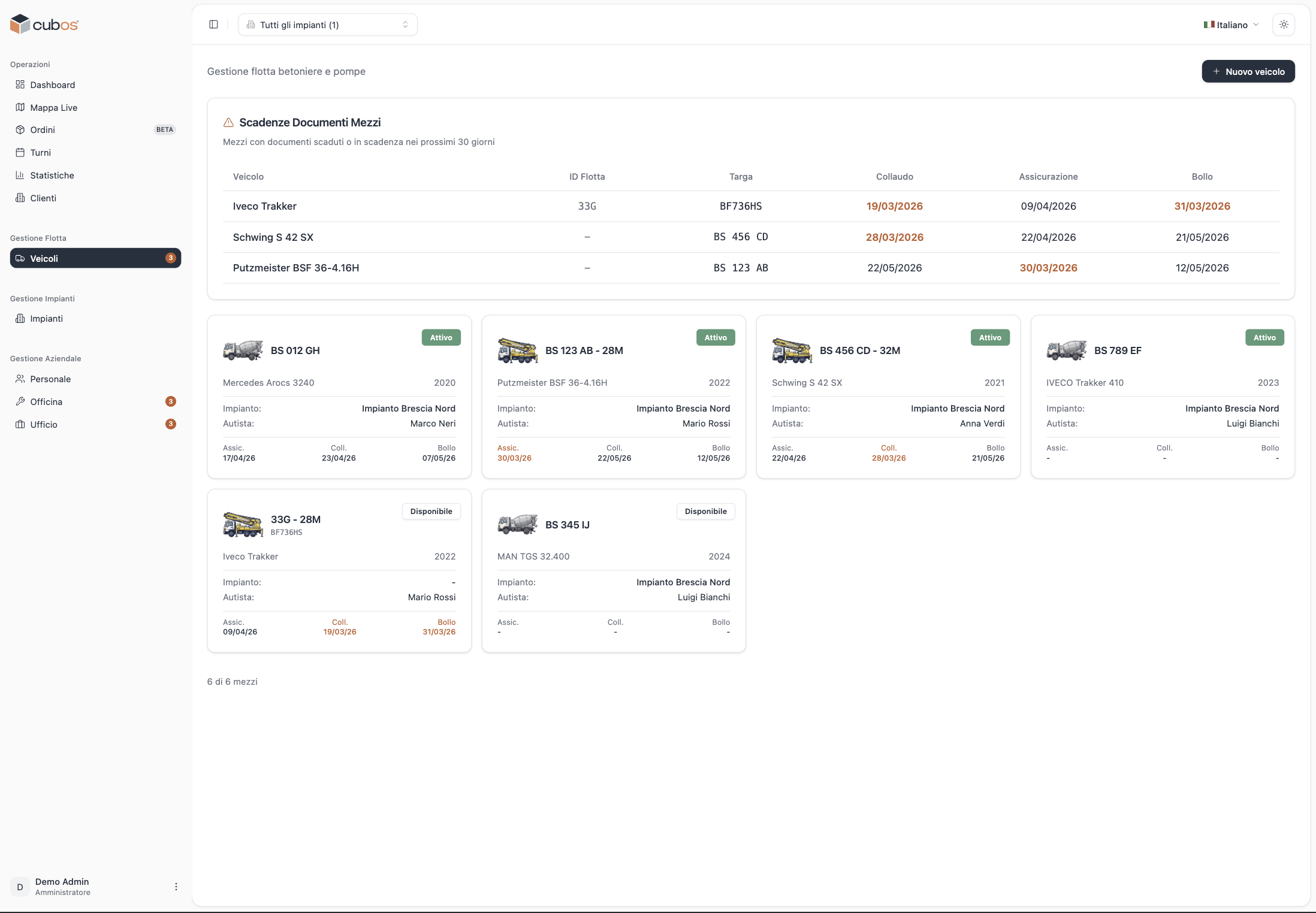Click the Turni calendar icon
The height and width of the screenshot is (913, 1316).
pos(20,152)
